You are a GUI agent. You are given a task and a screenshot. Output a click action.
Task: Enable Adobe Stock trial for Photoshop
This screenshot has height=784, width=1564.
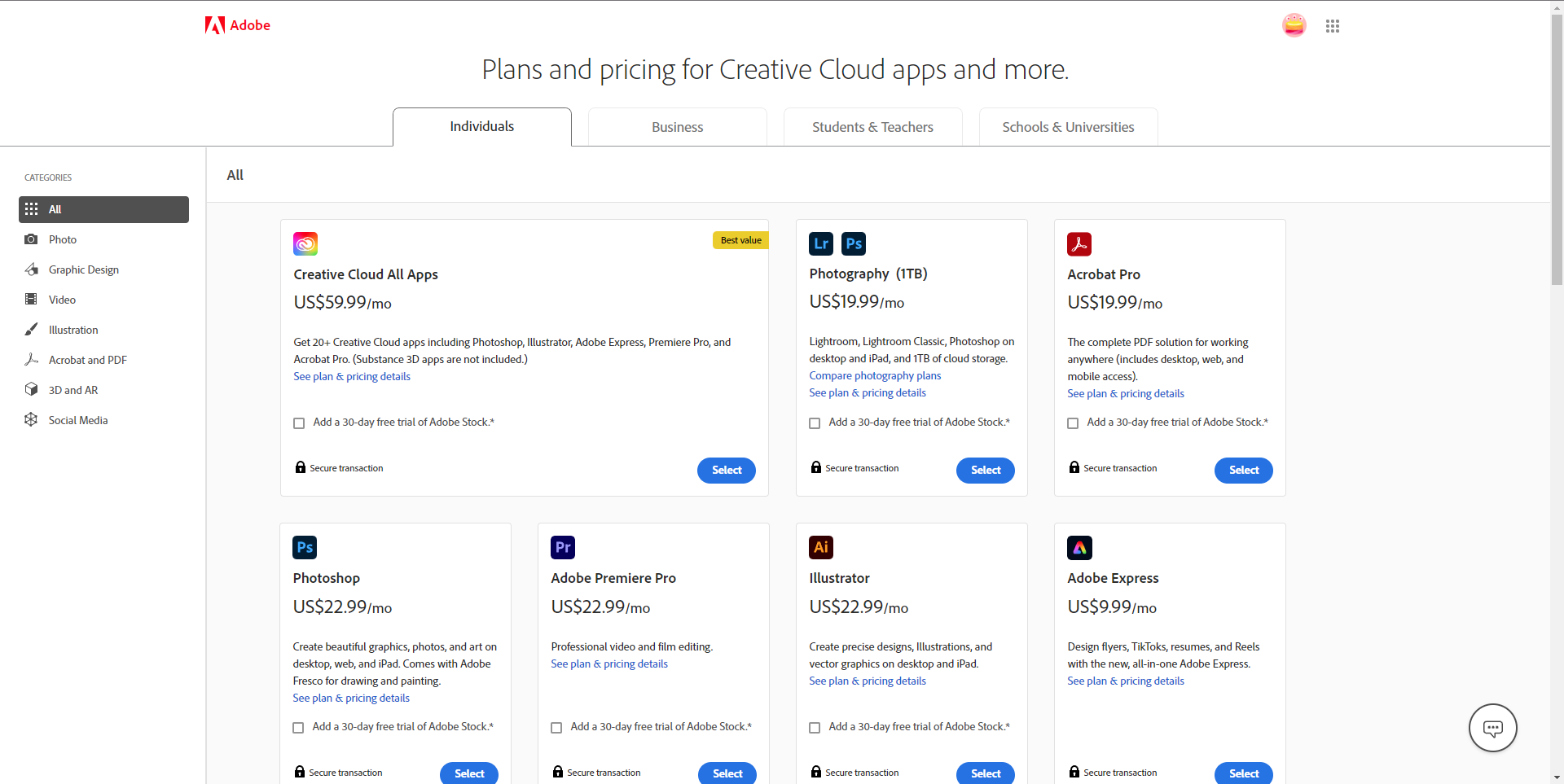[298, 728]
